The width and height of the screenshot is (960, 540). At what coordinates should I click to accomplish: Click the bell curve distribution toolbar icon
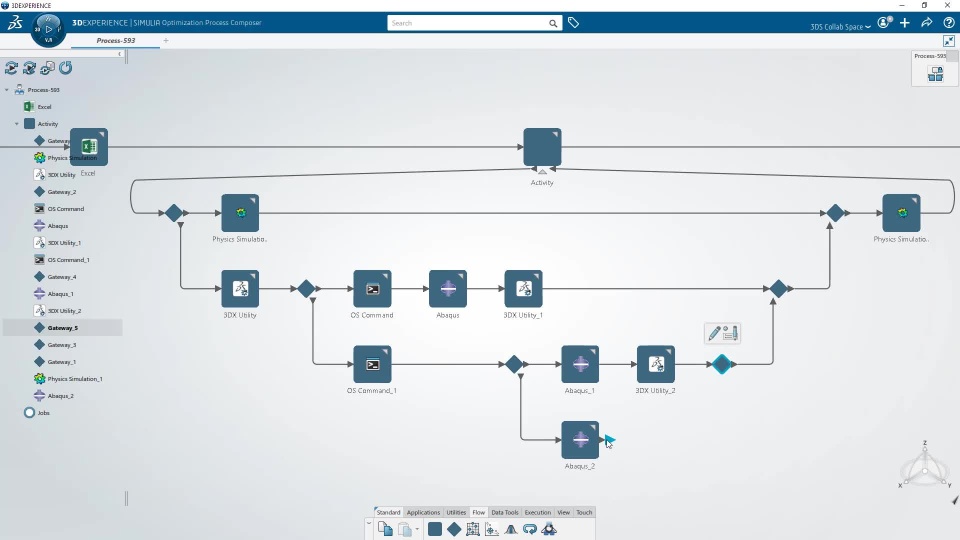point(511,529)
